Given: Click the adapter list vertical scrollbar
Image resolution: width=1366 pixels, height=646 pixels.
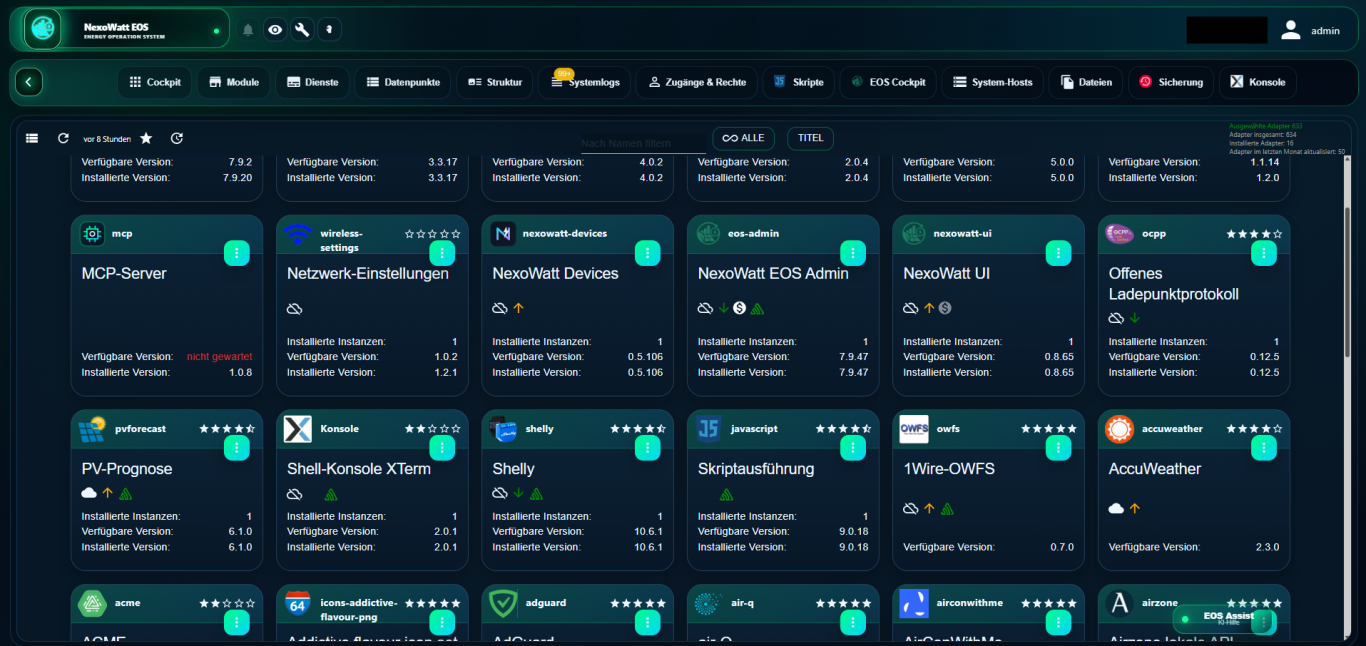Looking at the screenshot, I should coord(1347,280).
